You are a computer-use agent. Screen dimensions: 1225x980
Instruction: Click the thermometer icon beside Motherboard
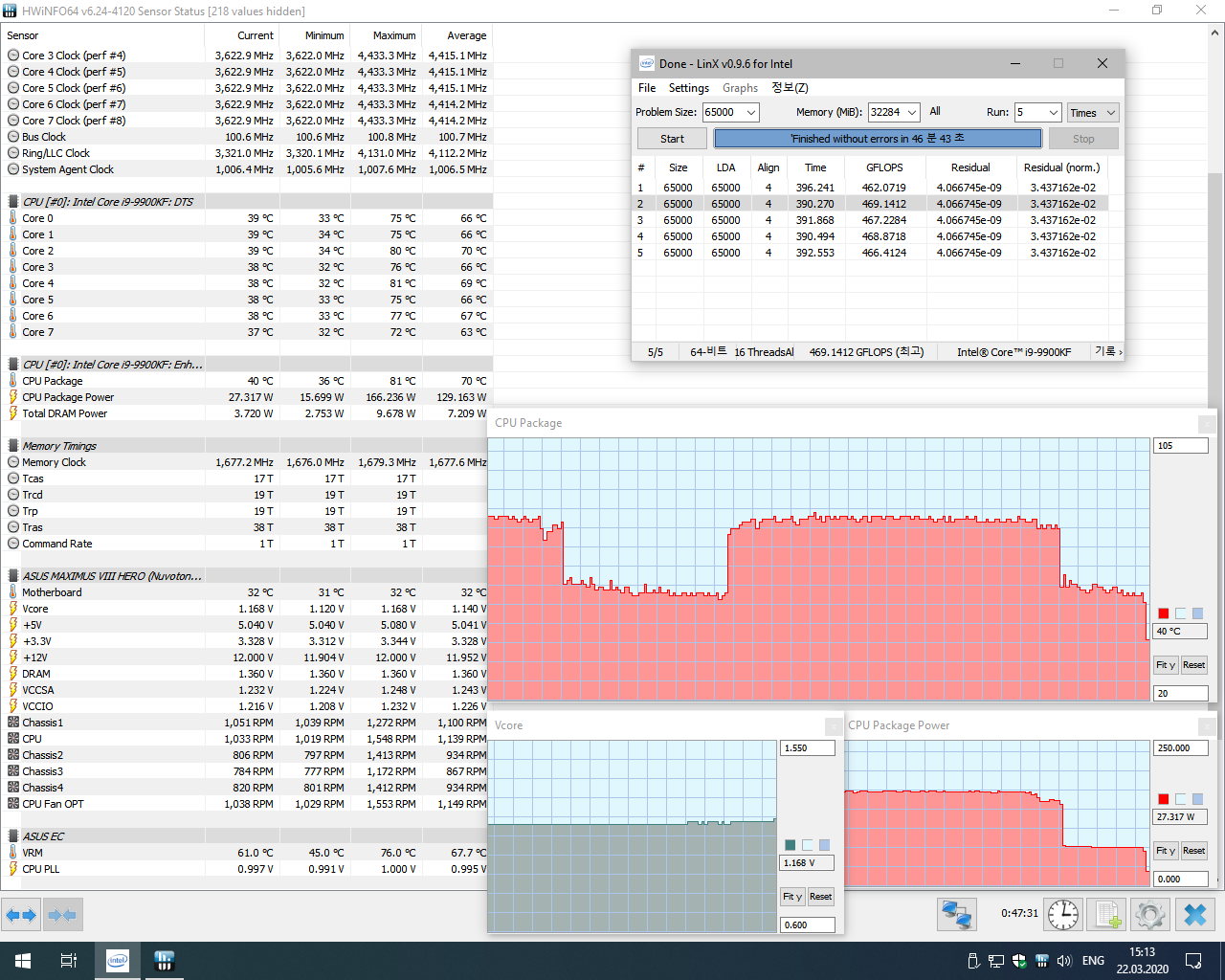[13, 592]
